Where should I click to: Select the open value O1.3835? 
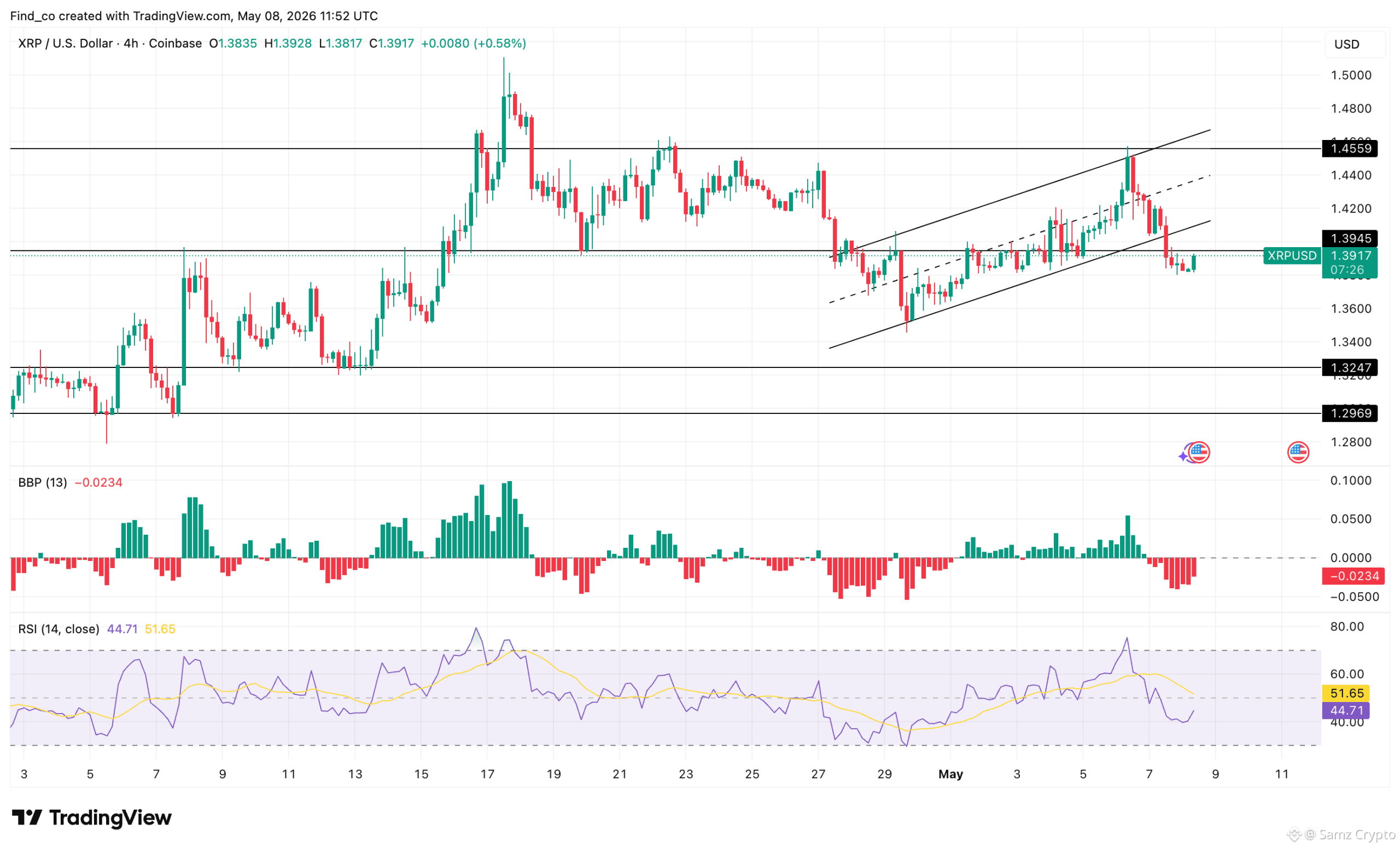point(233,44)
